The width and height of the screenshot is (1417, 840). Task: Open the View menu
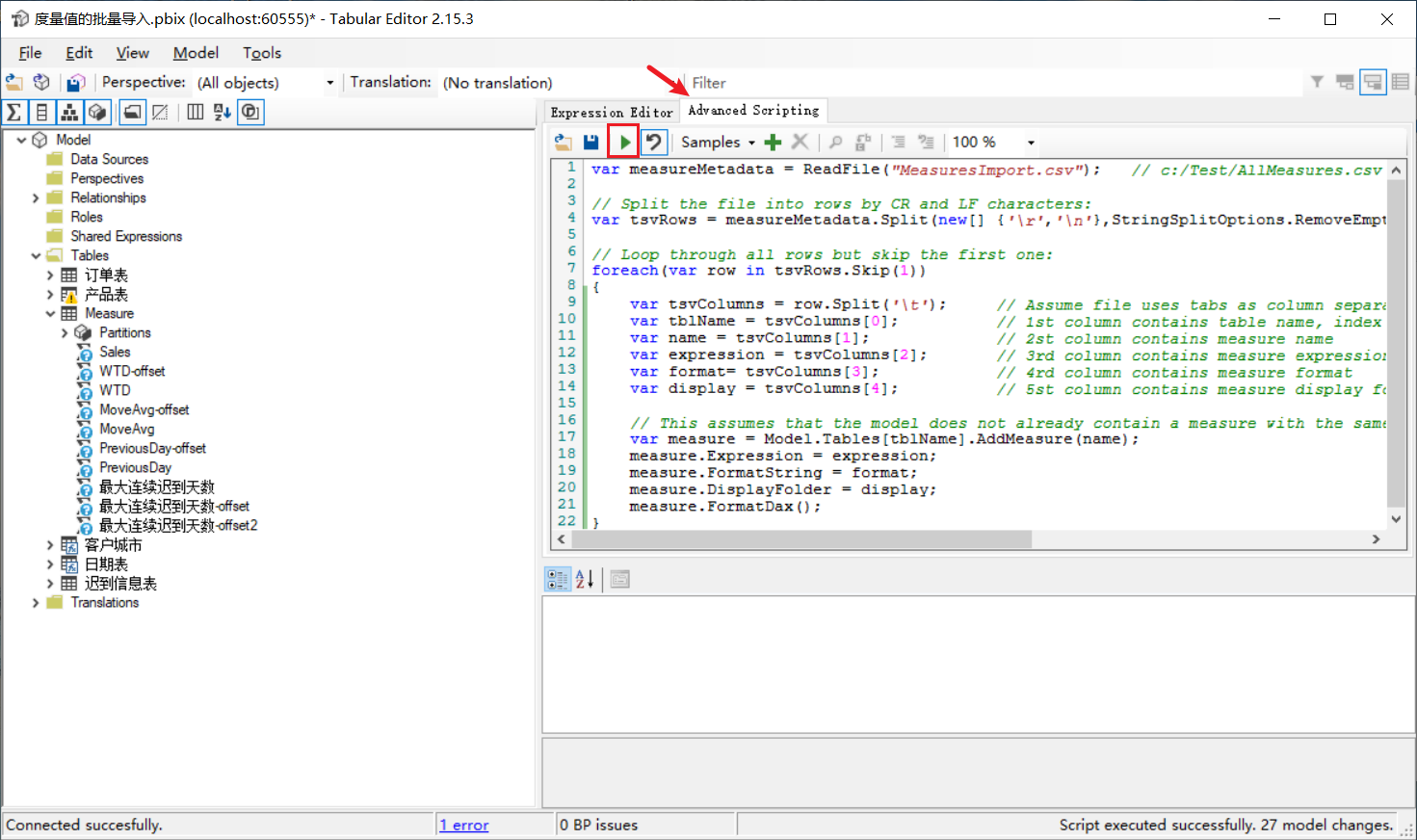132,53
